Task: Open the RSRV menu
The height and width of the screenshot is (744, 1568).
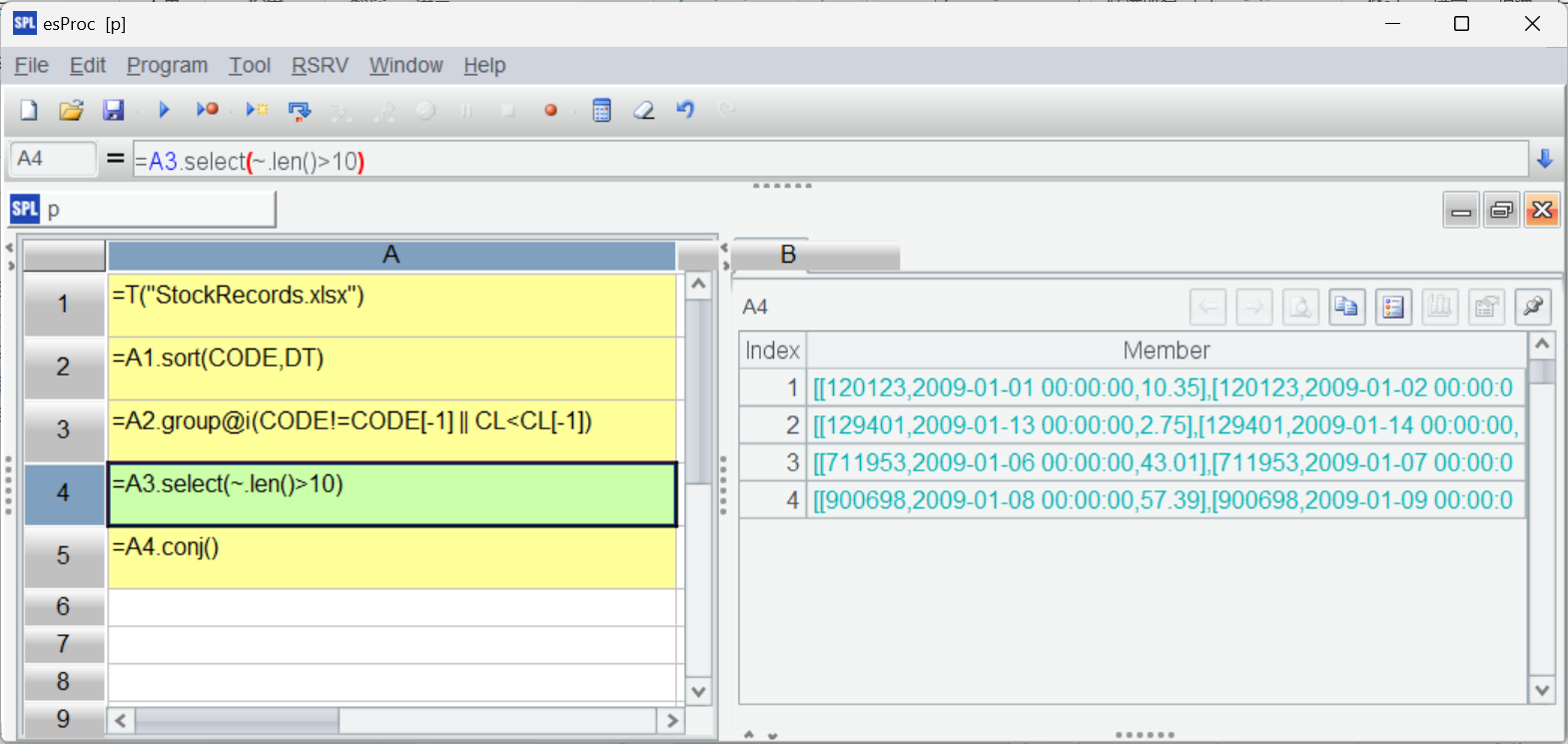Action: pos(320,66)
